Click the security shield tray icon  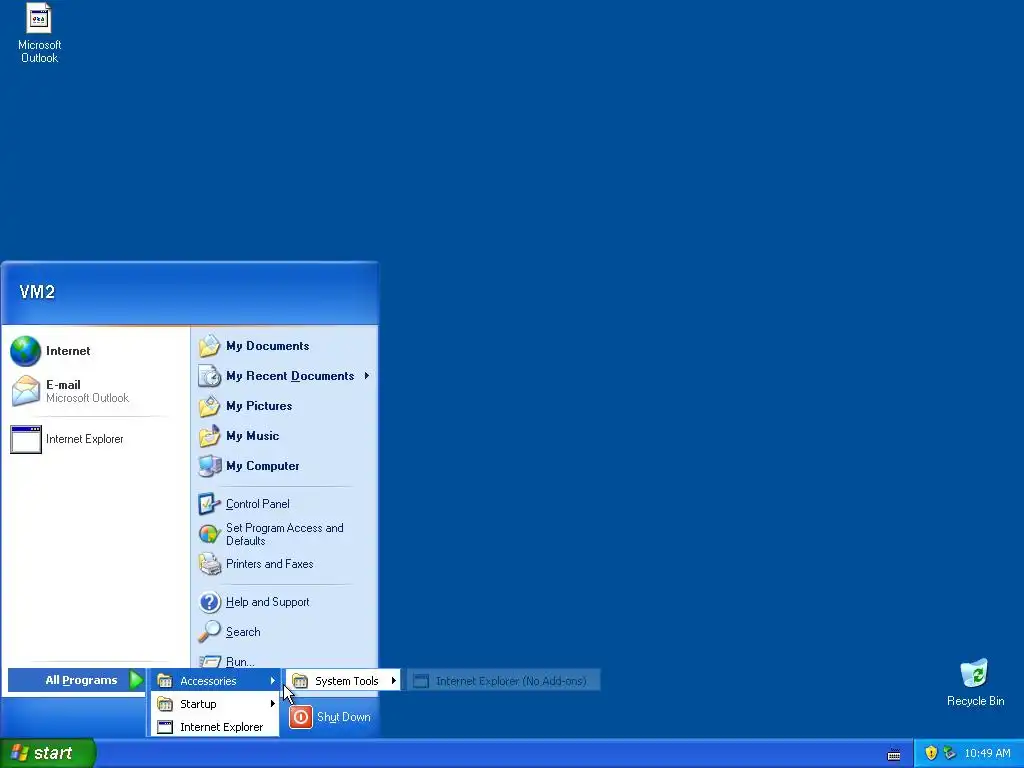931,753
